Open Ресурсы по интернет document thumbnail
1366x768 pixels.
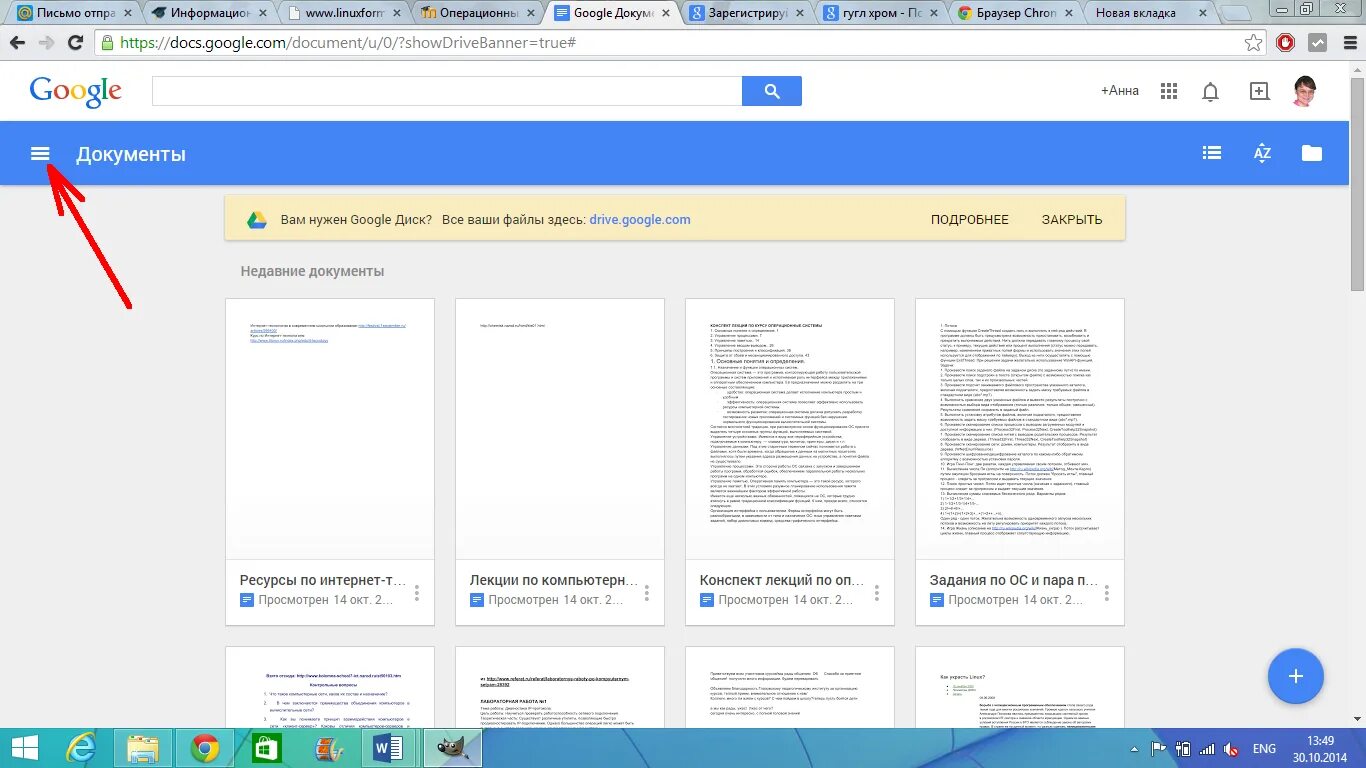point(330,429)
